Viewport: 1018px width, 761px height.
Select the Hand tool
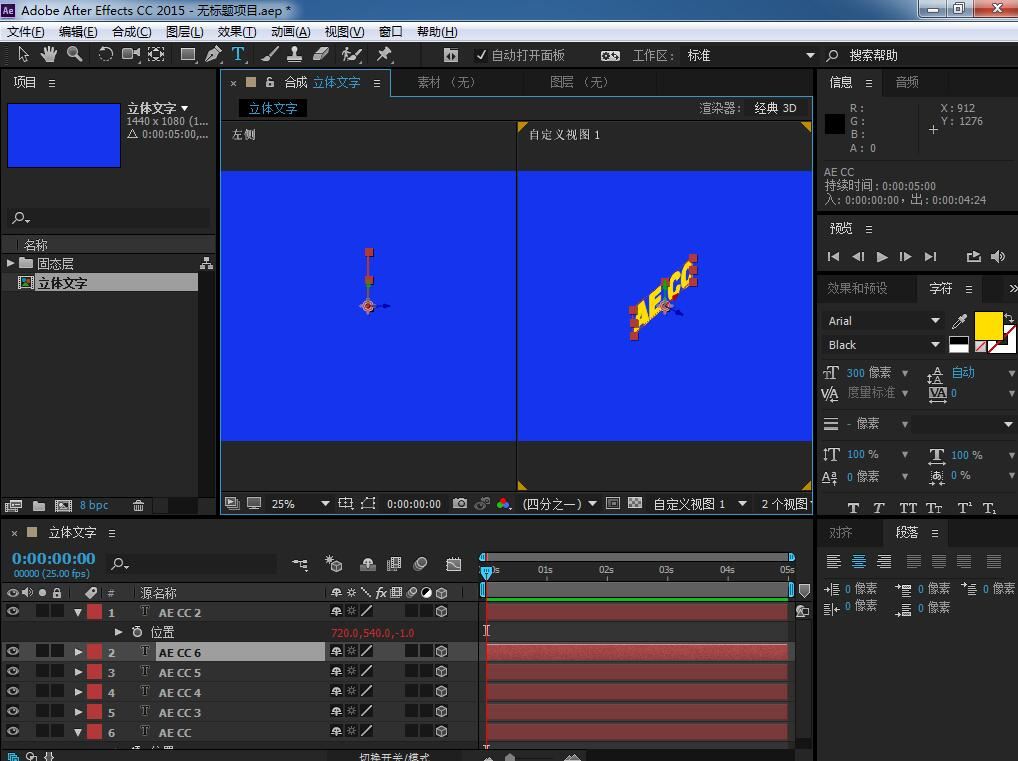tap(49, 55)
